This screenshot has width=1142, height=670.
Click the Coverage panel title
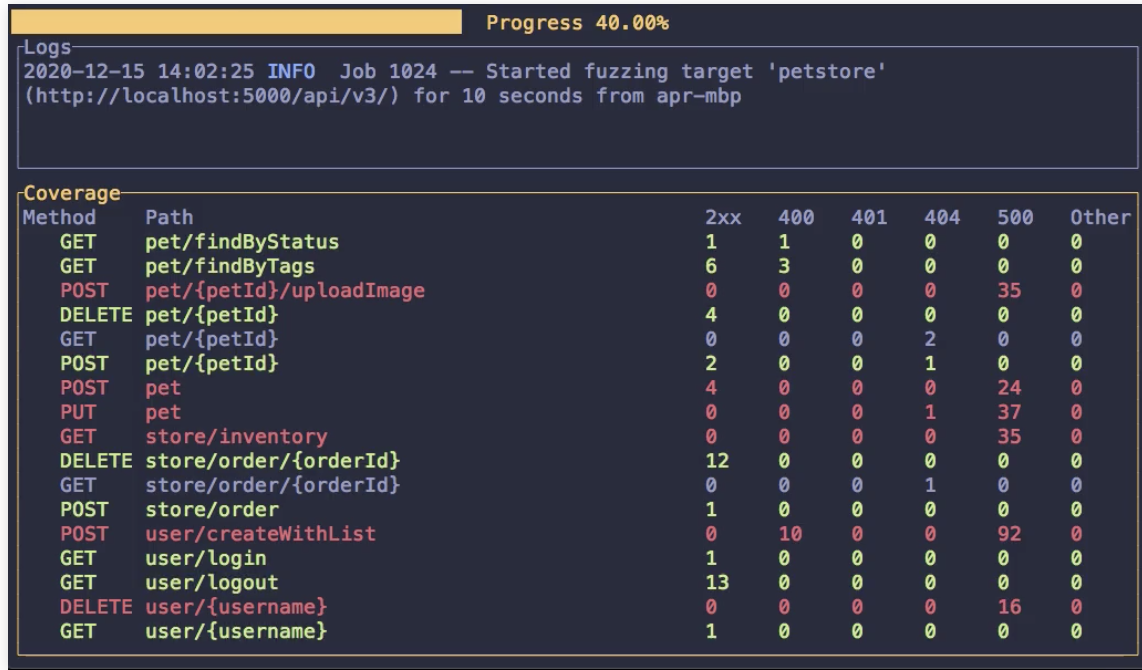pos(71,193)
